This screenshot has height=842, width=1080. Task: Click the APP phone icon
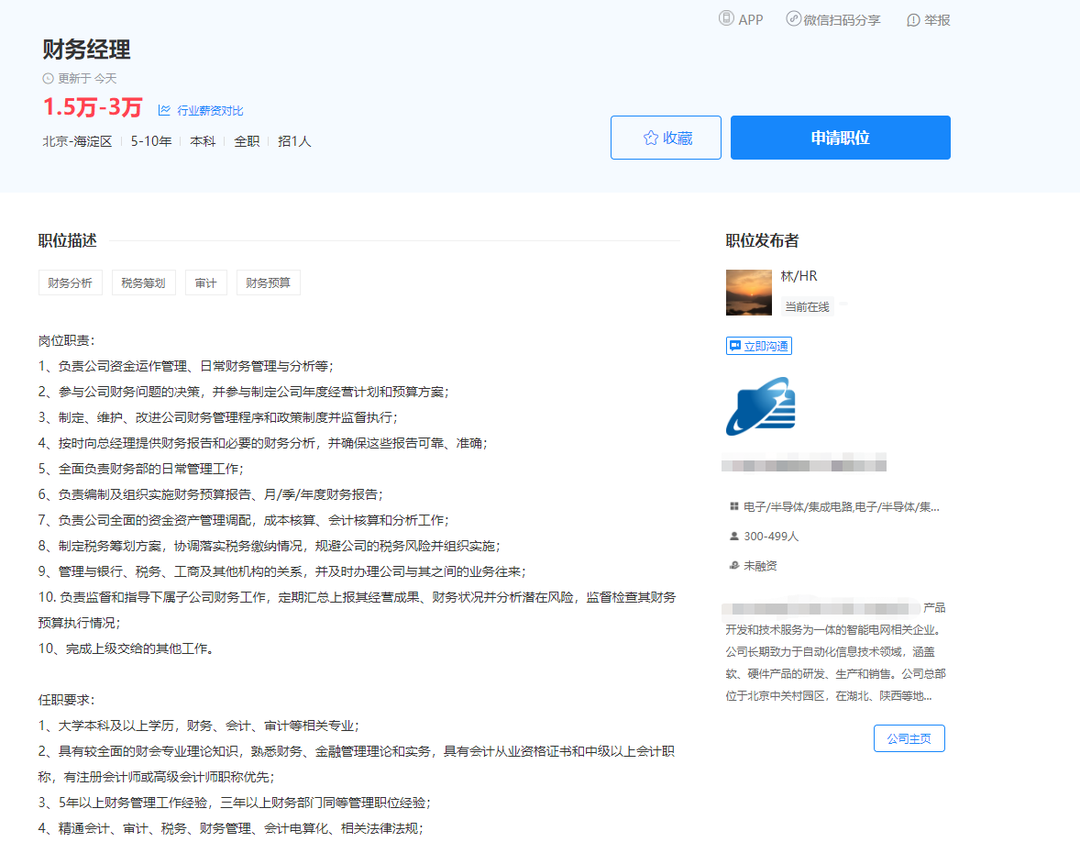(x=726, y=19)
